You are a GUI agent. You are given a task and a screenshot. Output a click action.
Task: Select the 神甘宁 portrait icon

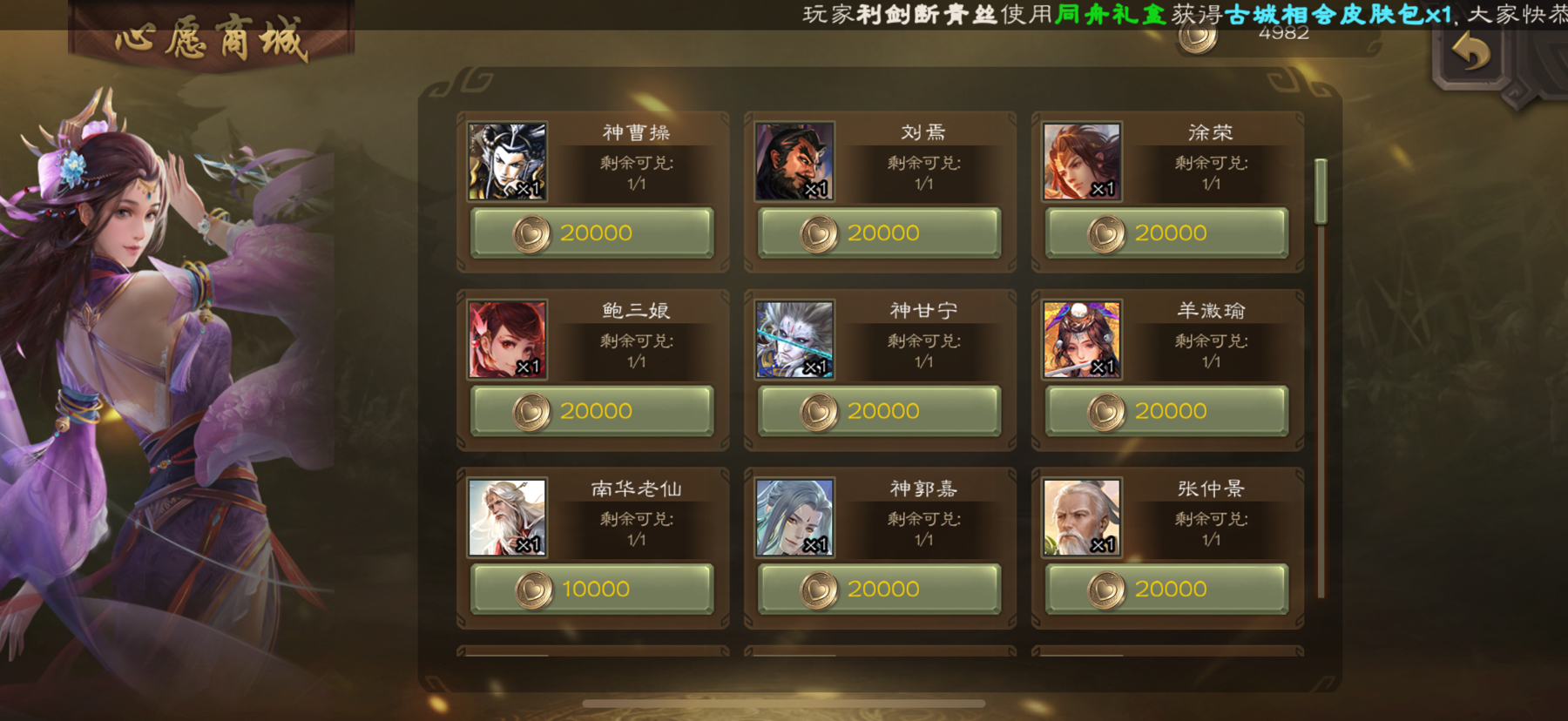(795, 340)
